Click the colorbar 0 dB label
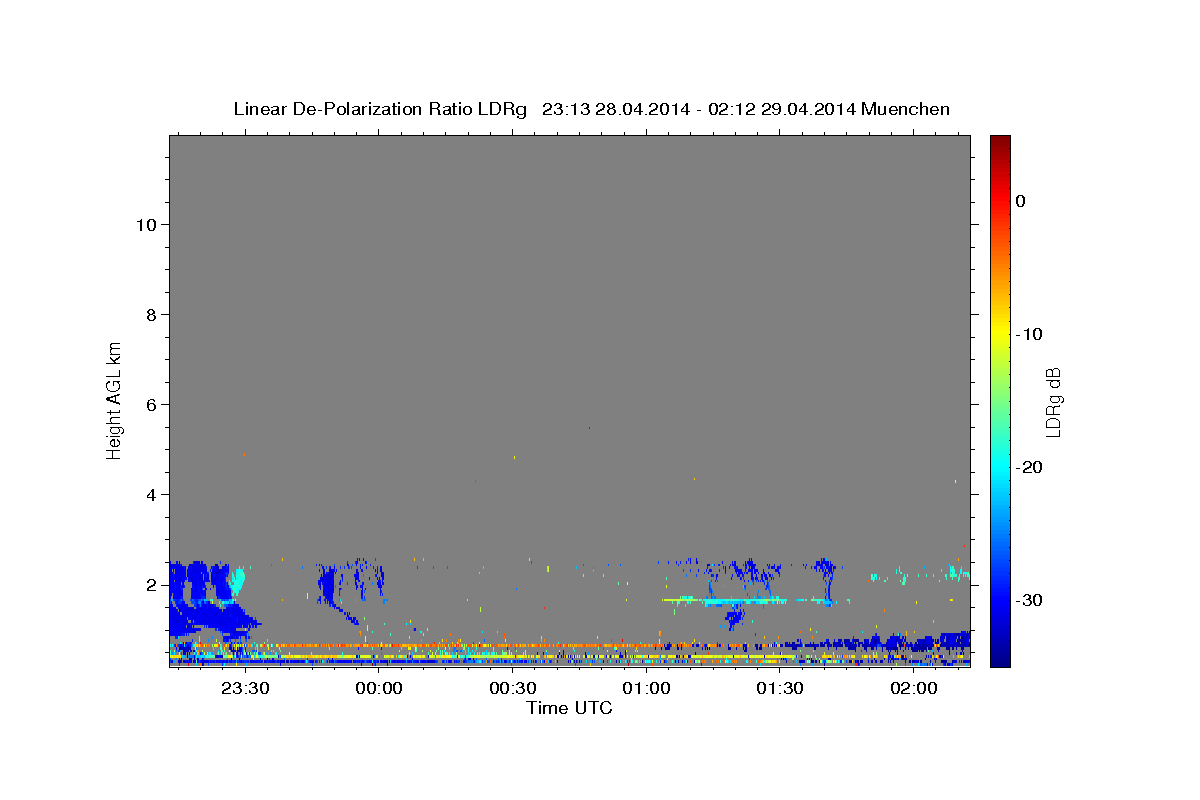This screenshot has height=800, width=1200. tap(1021, 201)
